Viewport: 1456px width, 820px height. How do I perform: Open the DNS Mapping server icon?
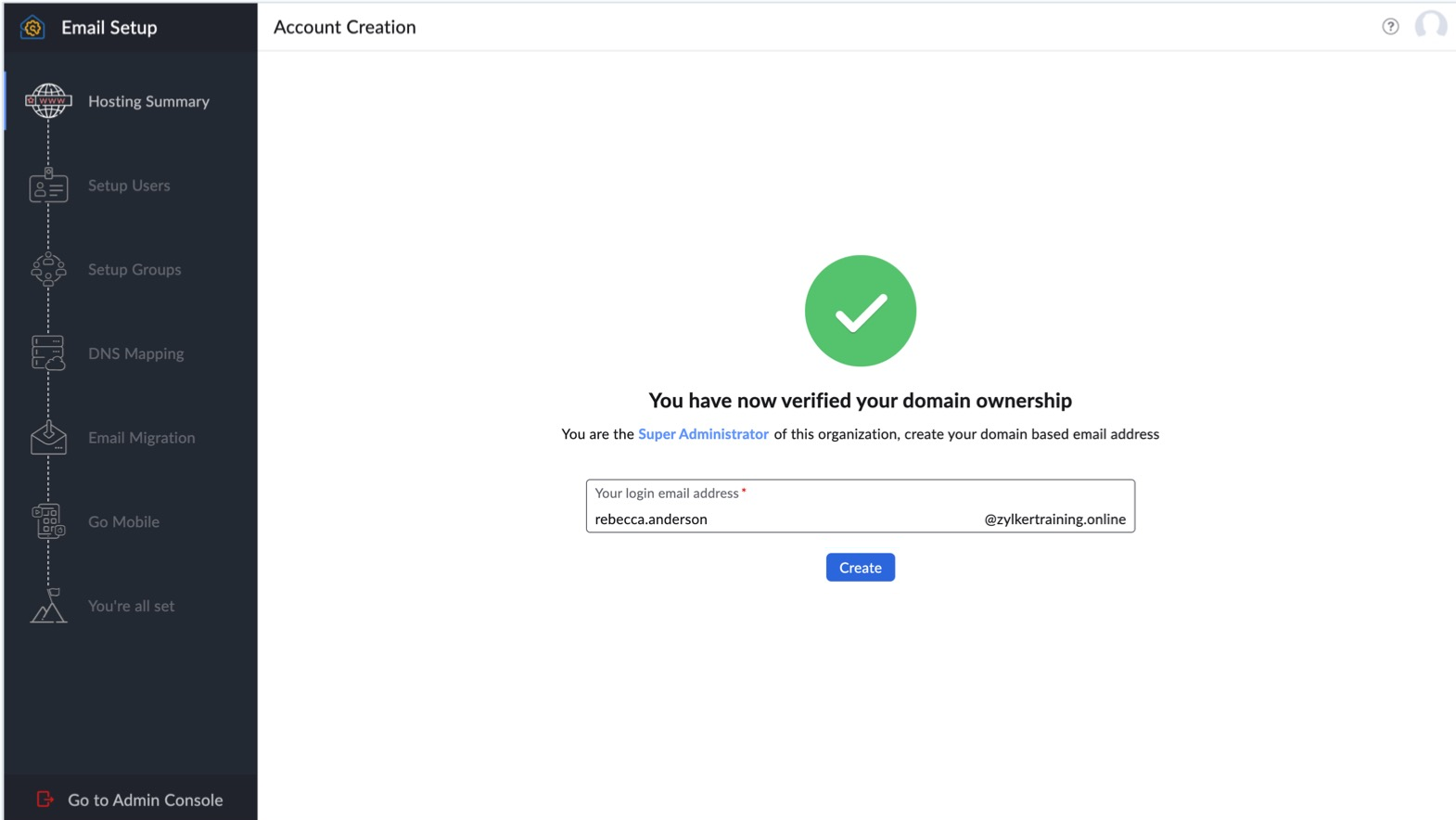coord(48,353)
